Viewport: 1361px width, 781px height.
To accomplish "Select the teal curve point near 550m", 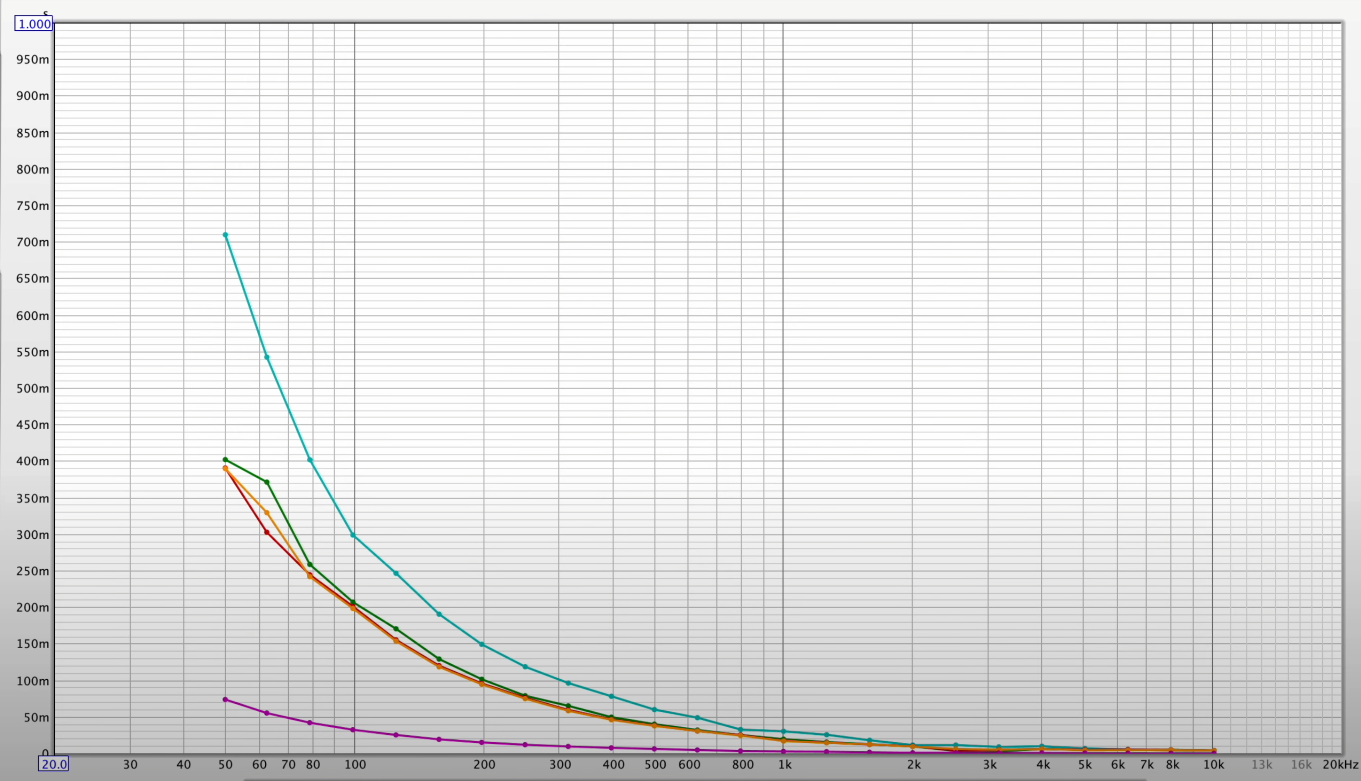I will click(266, 357).
